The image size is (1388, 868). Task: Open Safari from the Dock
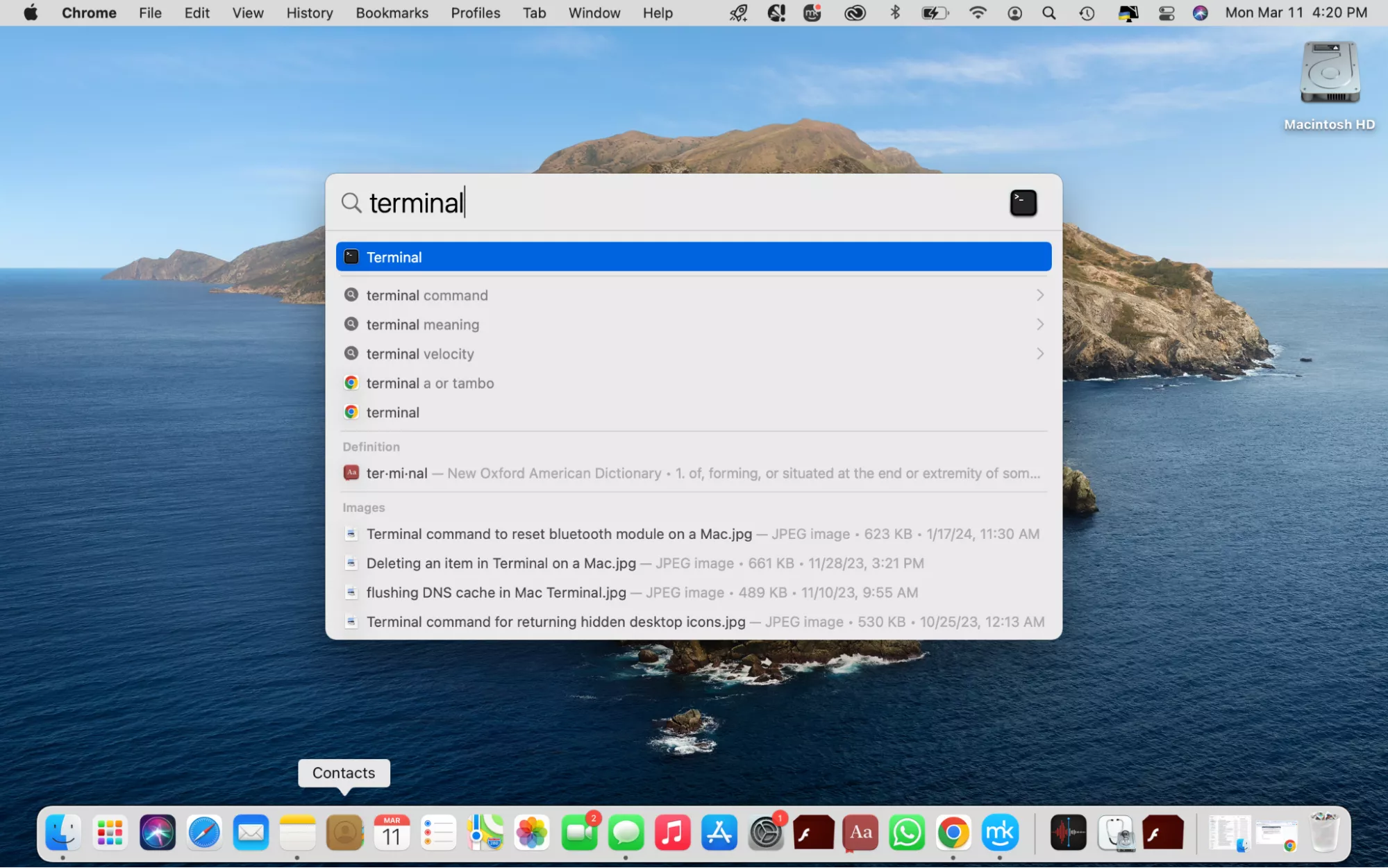[x=203, y=833]
